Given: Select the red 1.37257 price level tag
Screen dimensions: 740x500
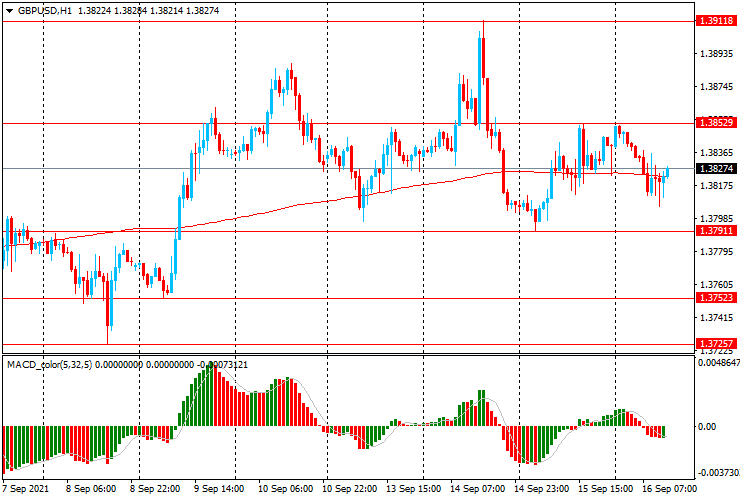Looking at the screenshot, I should 716,344.
